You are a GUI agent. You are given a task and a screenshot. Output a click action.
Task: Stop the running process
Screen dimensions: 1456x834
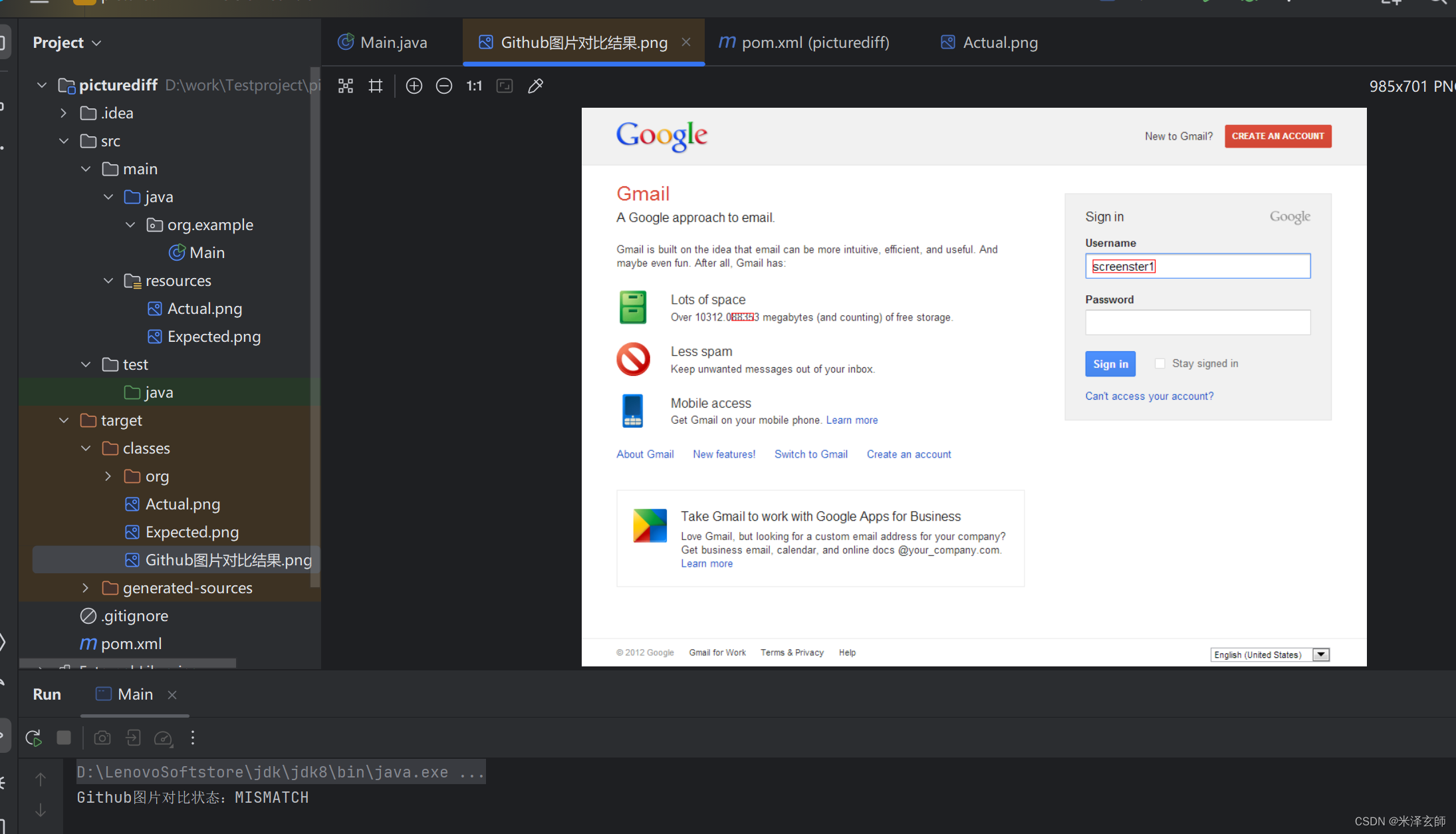coord(64,738)
